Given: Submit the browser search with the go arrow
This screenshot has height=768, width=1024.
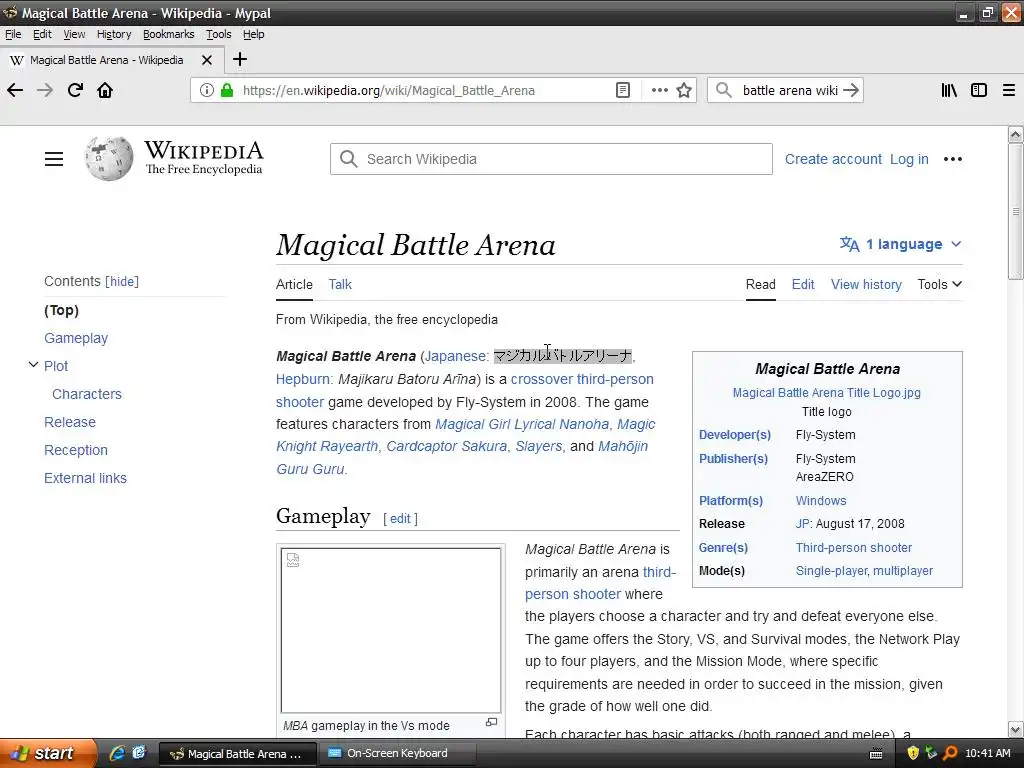Looking at the screenshot, I should tap(850, 90).
